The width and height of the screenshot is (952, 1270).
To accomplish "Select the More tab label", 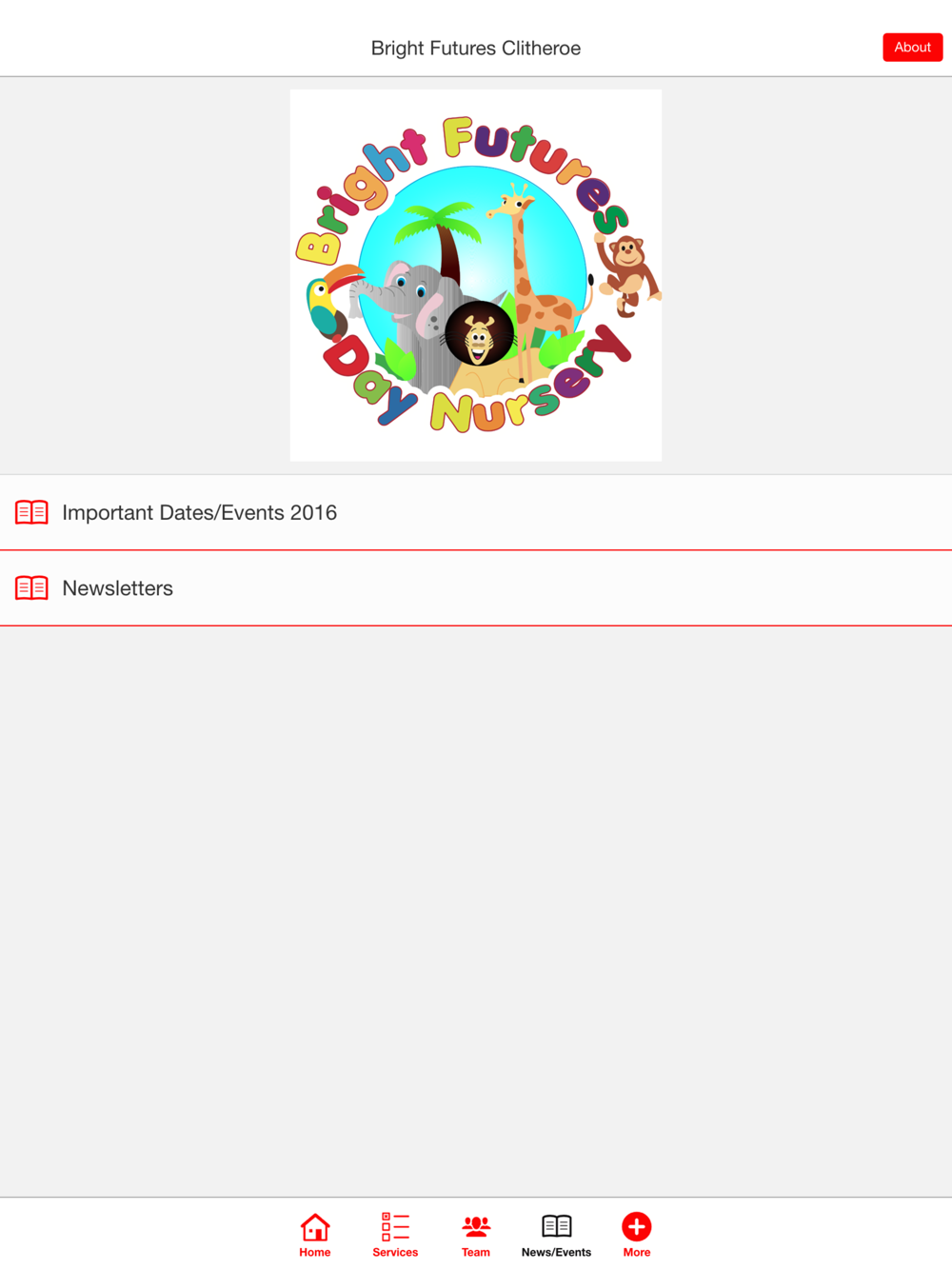I will 637,1252.
